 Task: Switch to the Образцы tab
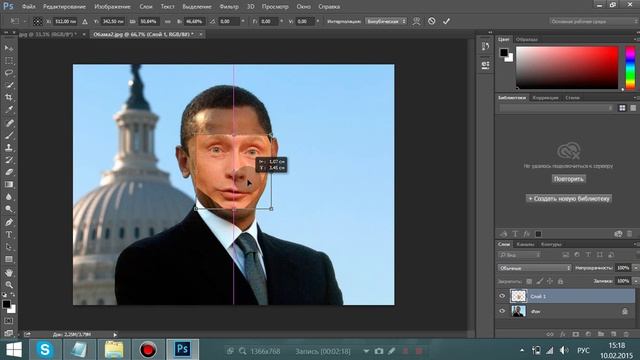point(527,40)
